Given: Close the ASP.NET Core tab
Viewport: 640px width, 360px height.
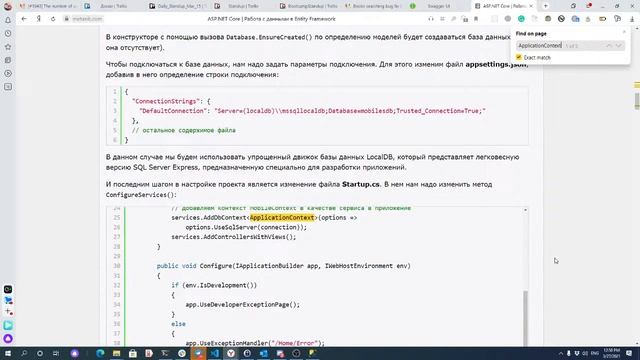Looking at the screenshot, I should point(531,6).
